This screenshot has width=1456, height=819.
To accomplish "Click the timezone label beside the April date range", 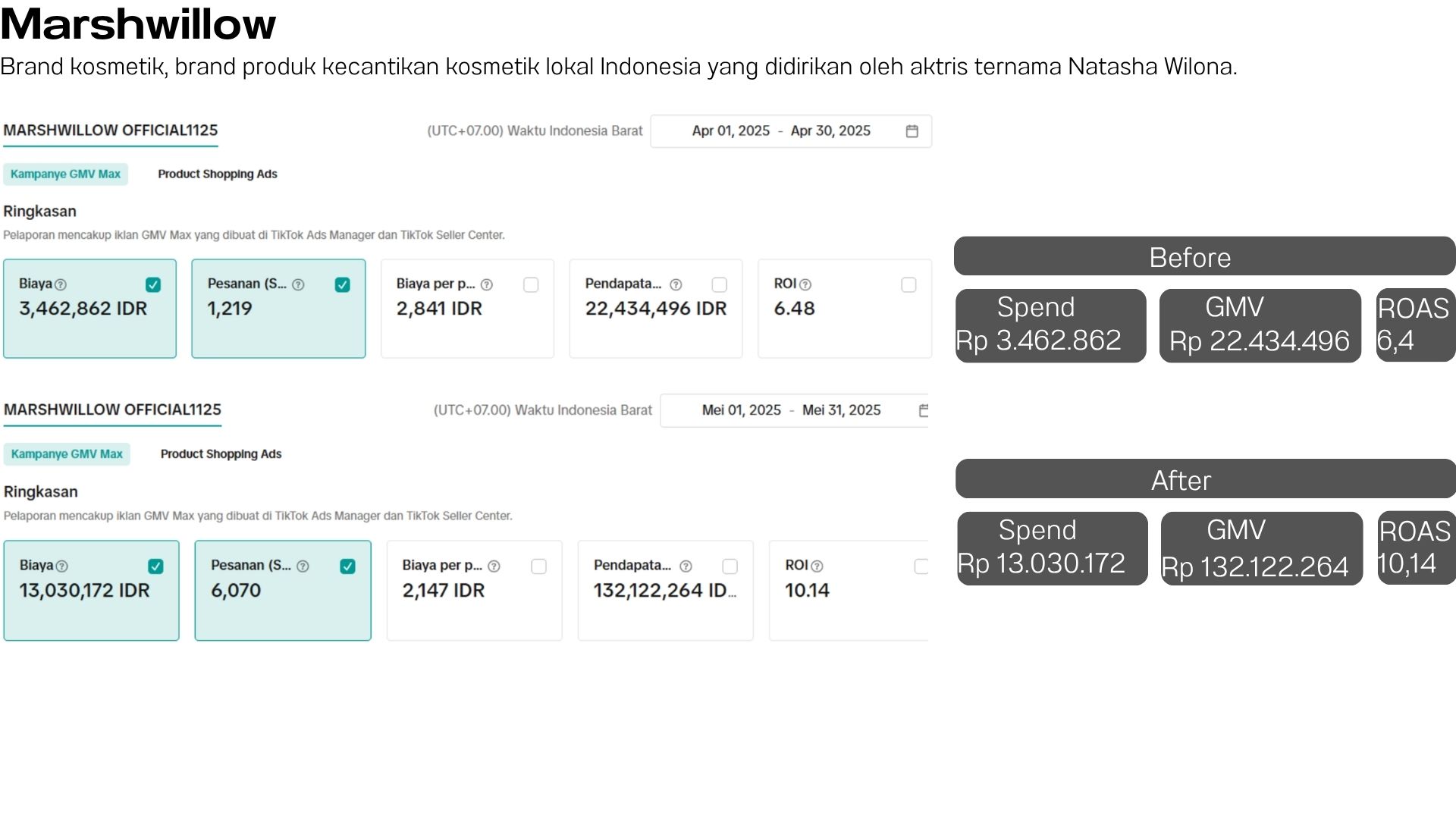I will click(x=535, y=130).
